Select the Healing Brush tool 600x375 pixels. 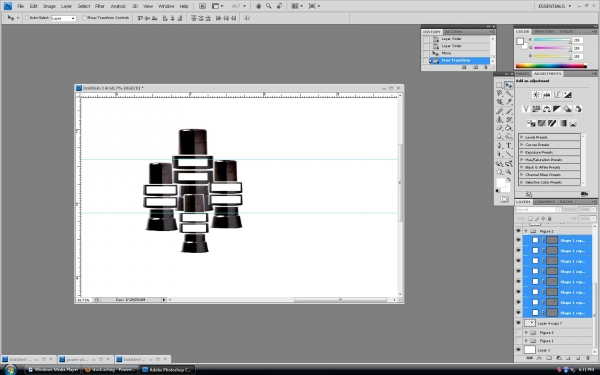pyautogui.click(x=499, y=111)
